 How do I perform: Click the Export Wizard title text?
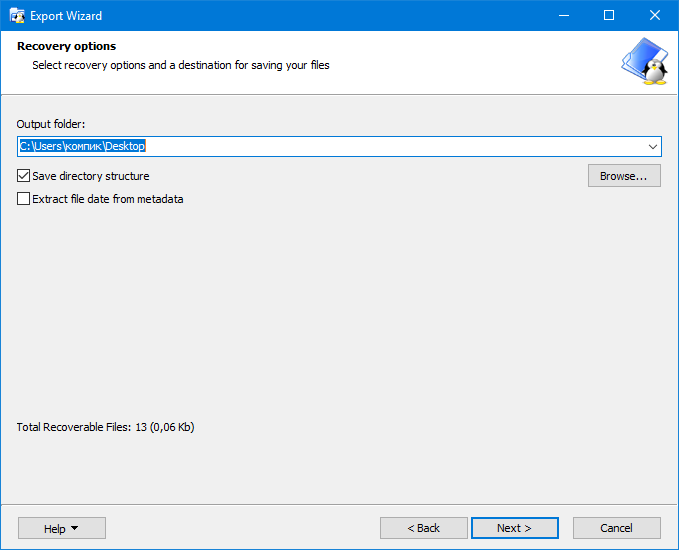click(66, 16)
